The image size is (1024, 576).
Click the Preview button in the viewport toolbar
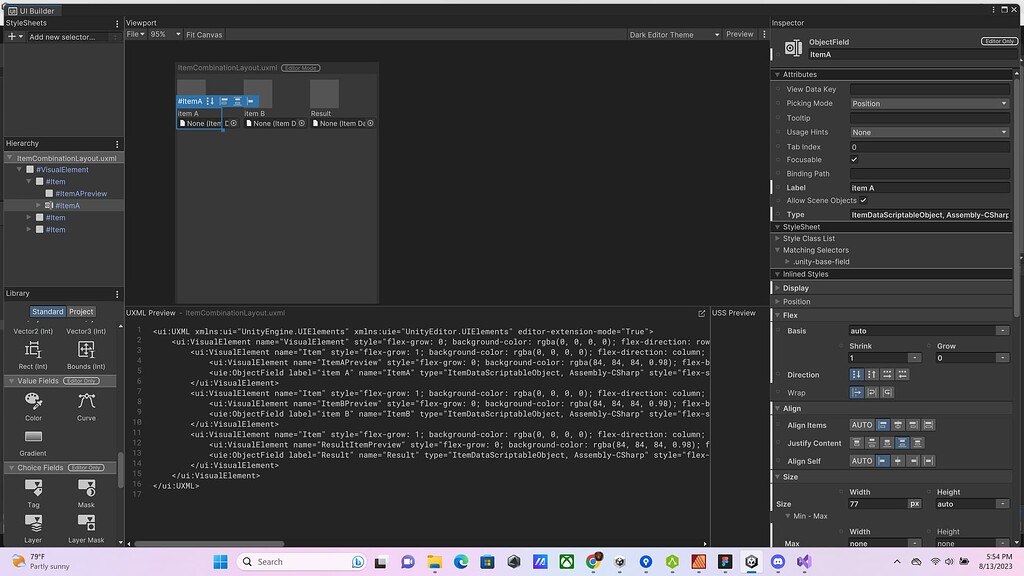pos(740,33)
